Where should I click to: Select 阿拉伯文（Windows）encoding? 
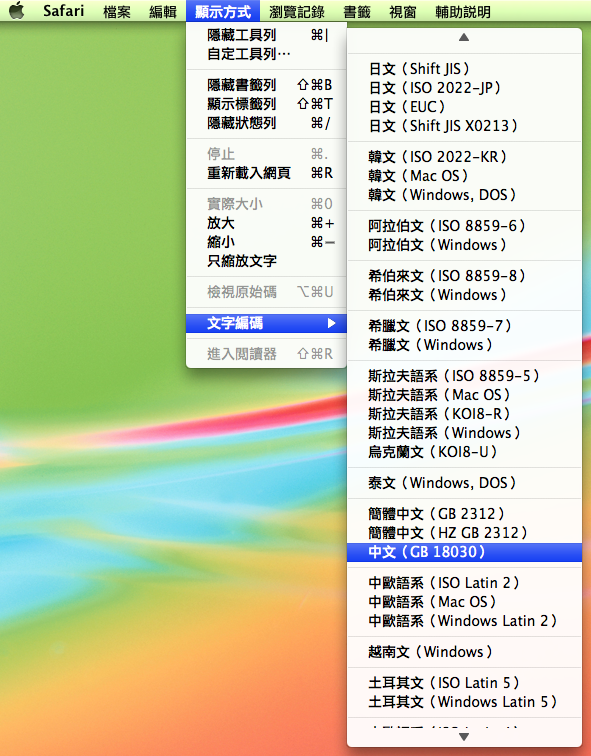point(464,244)
